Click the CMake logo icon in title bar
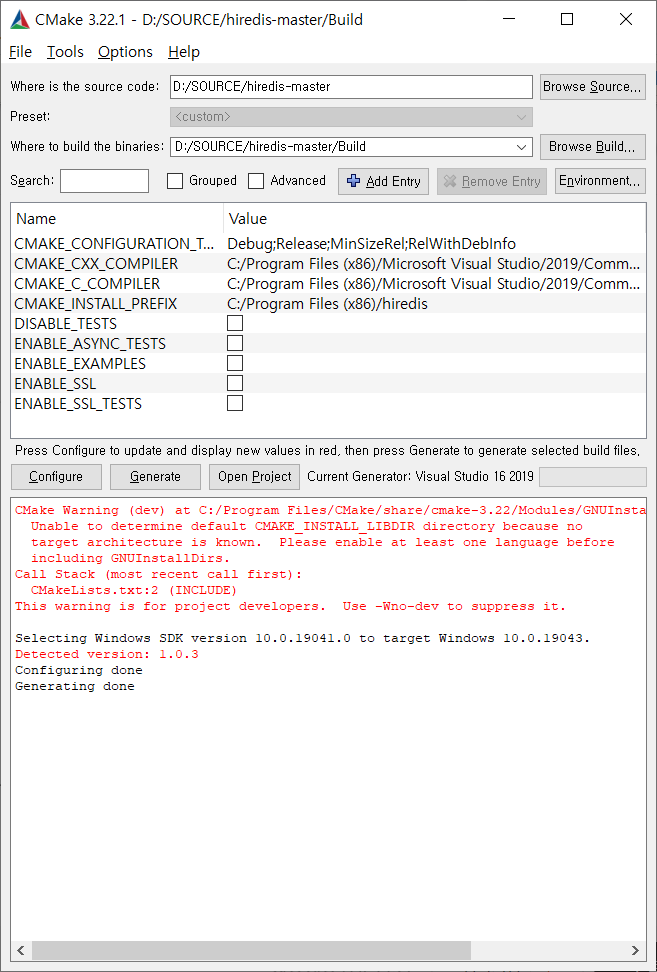 pos(19,20)
